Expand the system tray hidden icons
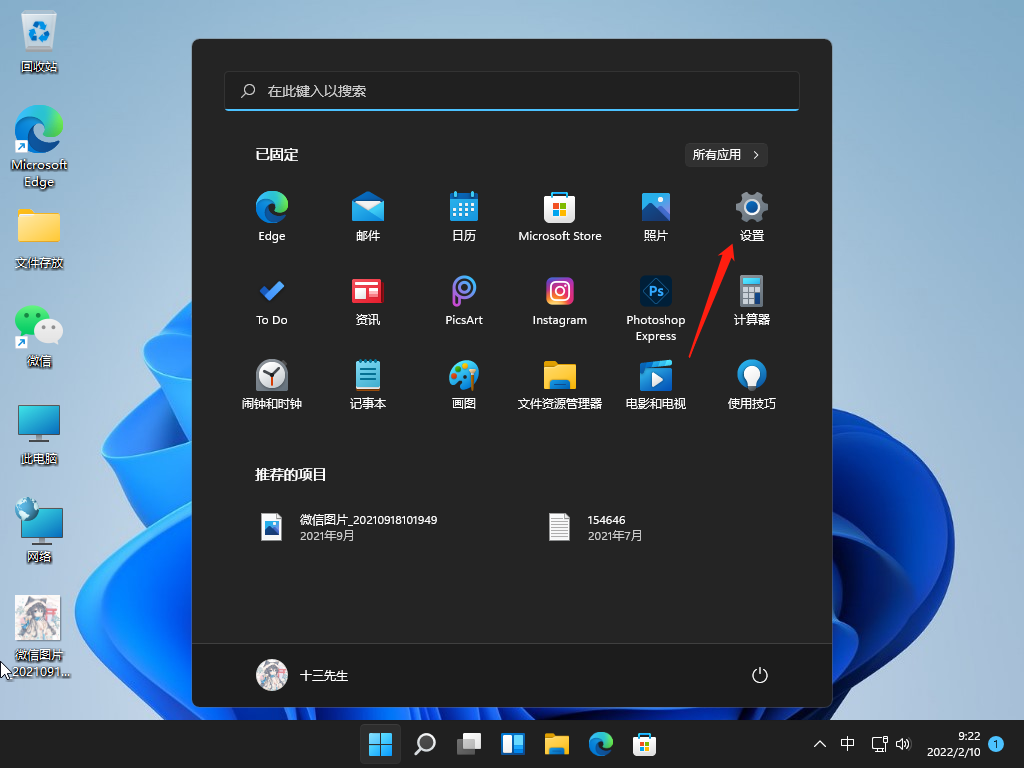Image resolution: width=1024 pixels, height=768 pixels. pos(819,744)
